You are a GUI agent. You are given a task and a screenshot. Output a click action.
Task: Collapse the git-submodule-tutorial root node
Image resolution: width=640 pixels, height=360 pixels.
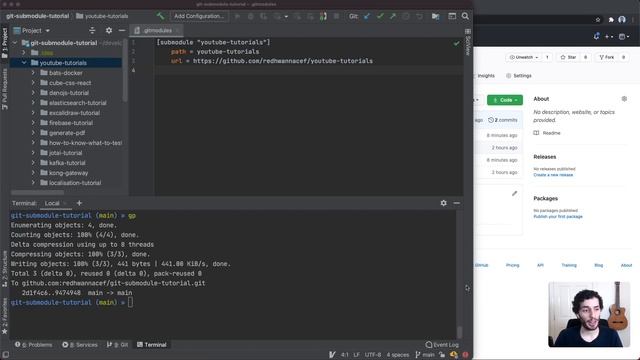tap(15, 42)
